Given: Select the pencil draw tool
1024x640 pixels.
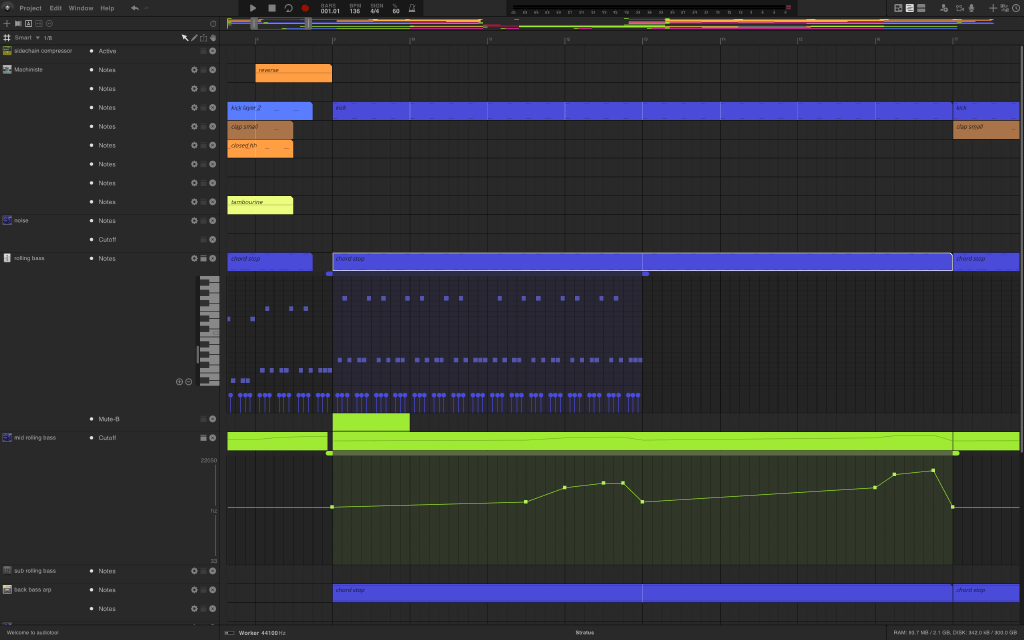Looking at the screenshot, I should [x=194, y=37].
